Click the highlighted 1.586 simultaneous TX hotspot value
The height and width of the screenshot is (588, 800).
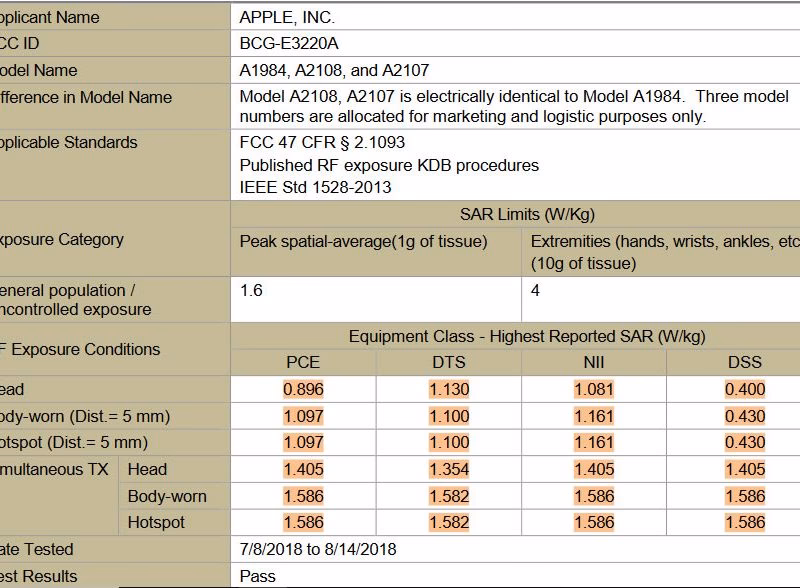304,521
